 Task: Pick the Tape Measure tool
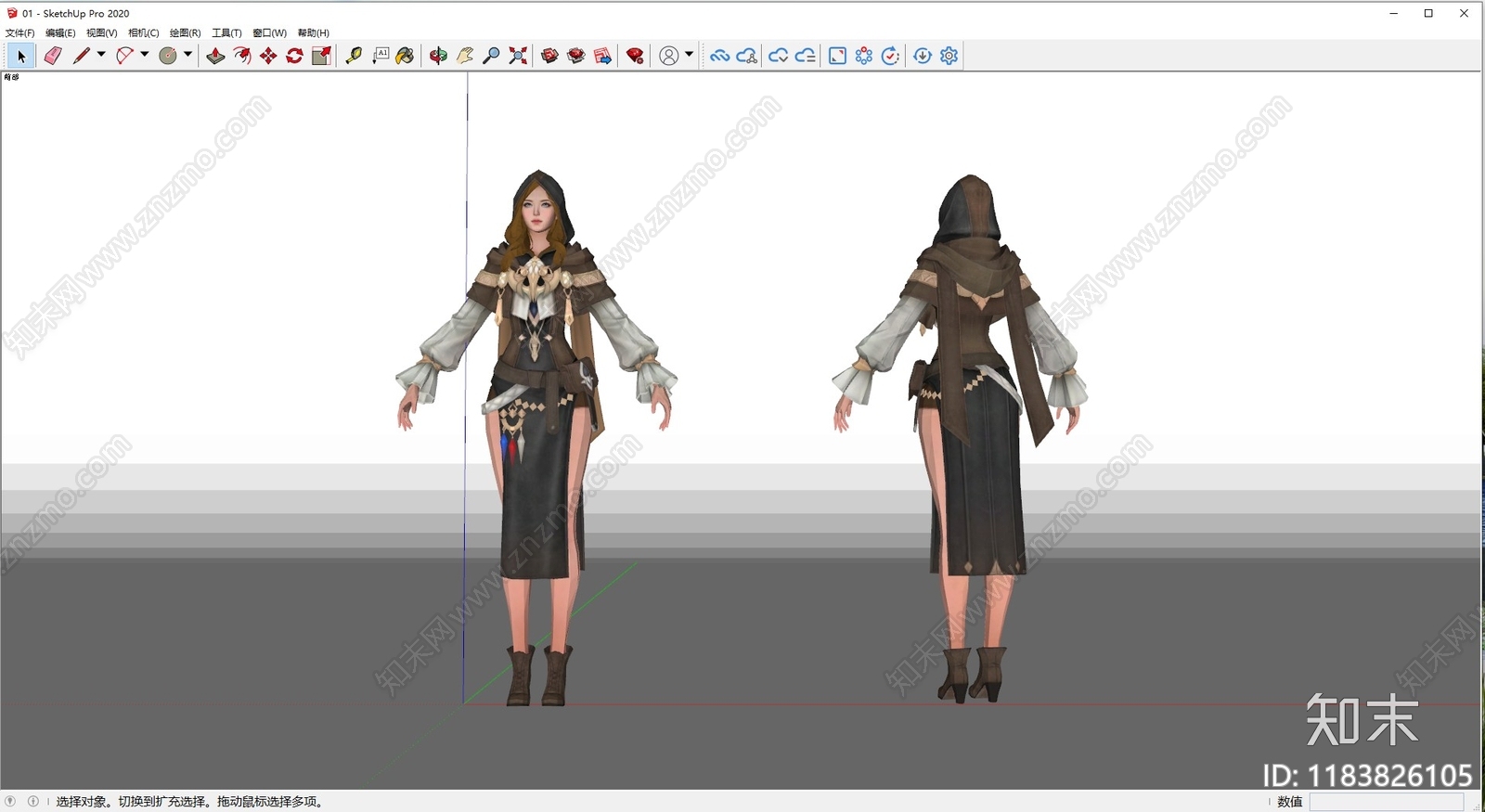pos(354,56)
